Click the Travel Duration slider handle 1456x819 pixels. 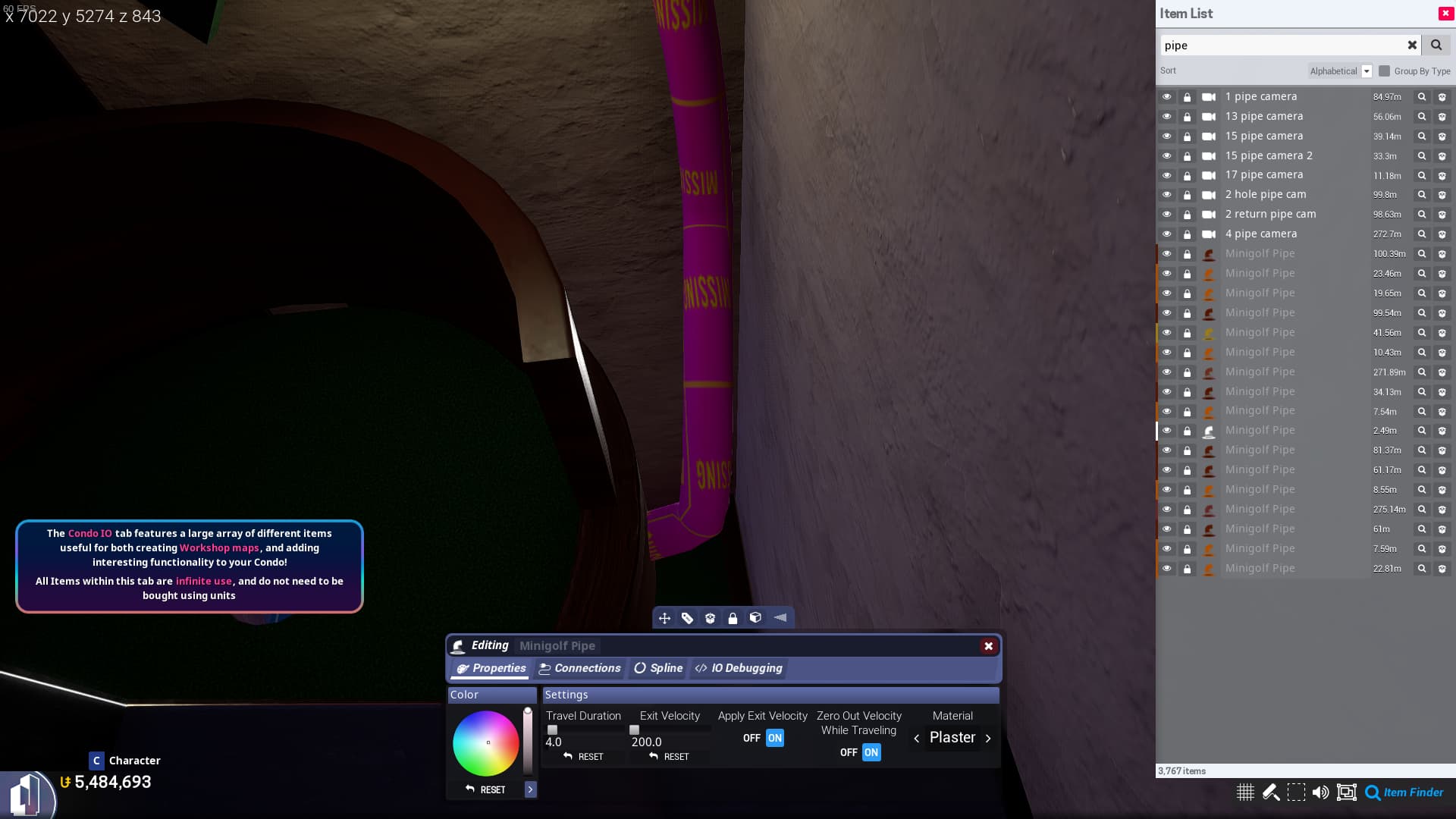552,730
